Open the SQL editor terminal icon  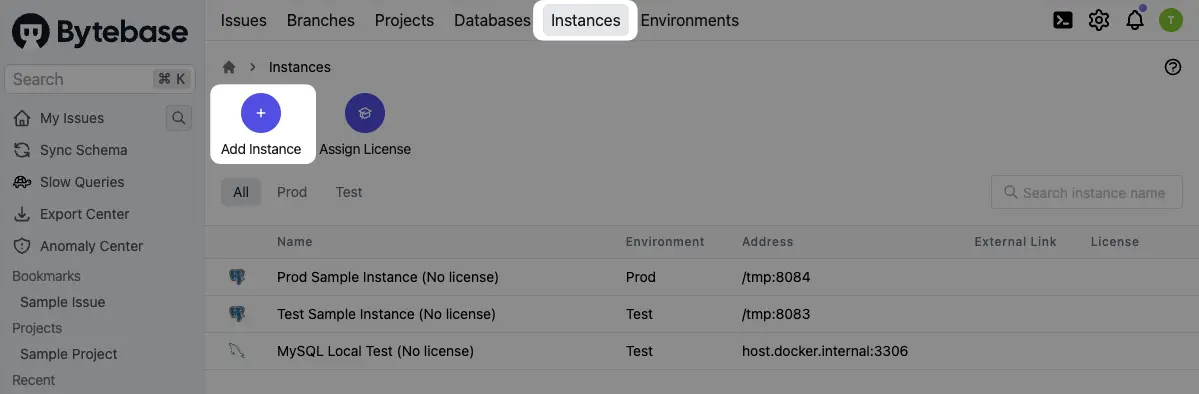click(1062, 20)
